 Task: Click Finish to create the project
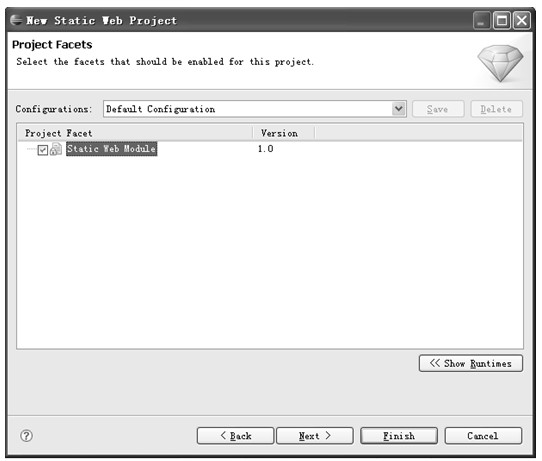click(399, 436)
